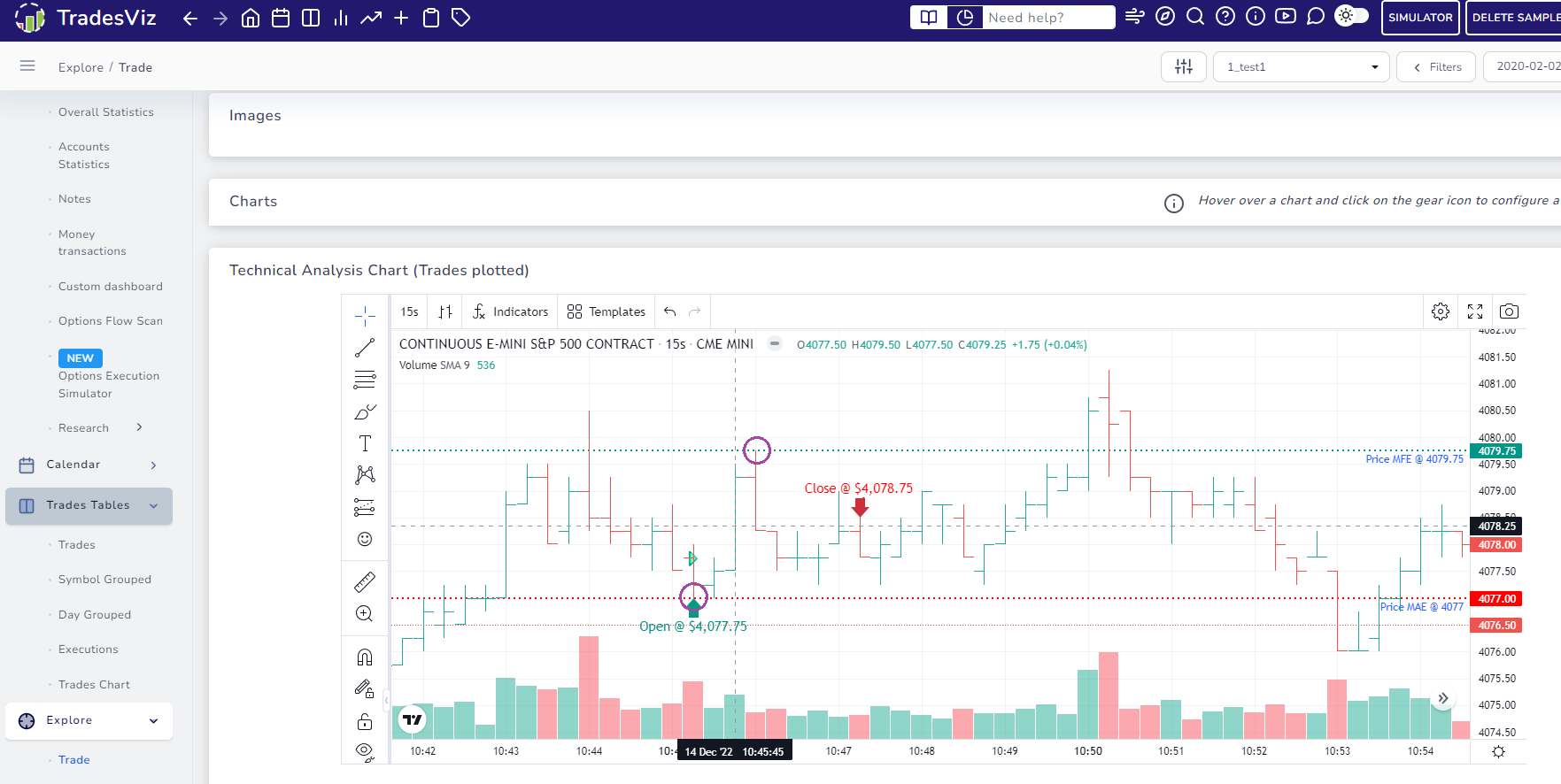Open the tag icon in navbar
The height and width of the screenshot is (784, 1561).
click(461, 18)
